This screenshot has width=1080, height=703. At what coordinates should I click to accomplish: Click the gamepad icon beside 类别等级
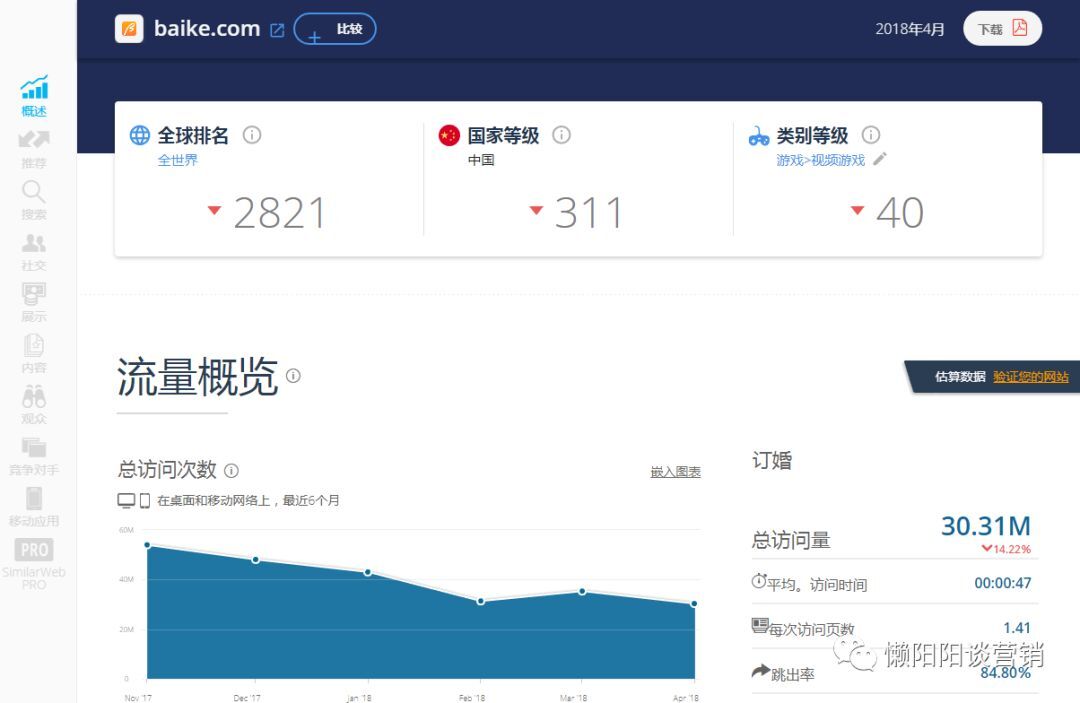(759, 136)
